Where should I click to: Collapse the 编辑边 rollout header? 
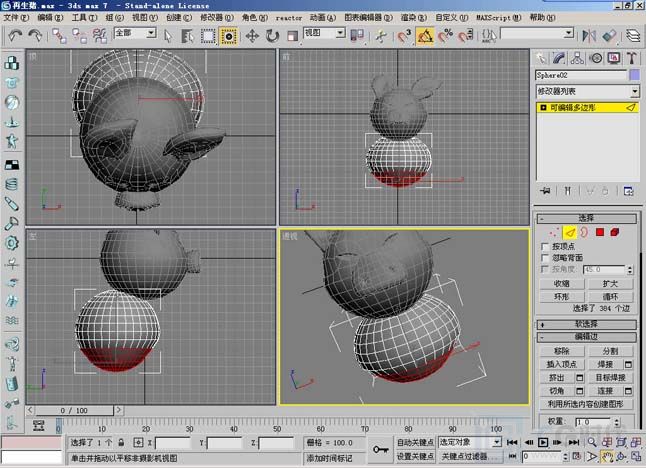586,337
